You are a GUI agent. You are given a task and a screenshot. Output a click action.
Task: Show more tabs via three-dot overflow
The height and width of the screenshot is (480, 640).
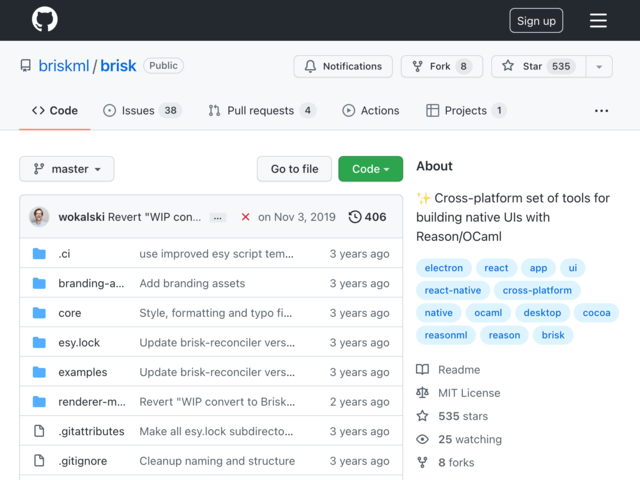click(x=601, y=111)
